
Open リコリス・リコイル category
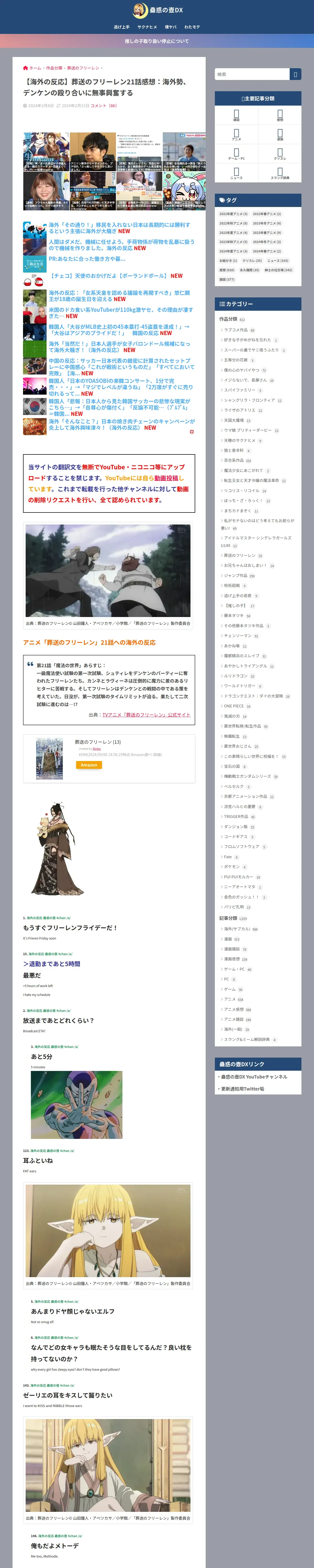(242, 491)
